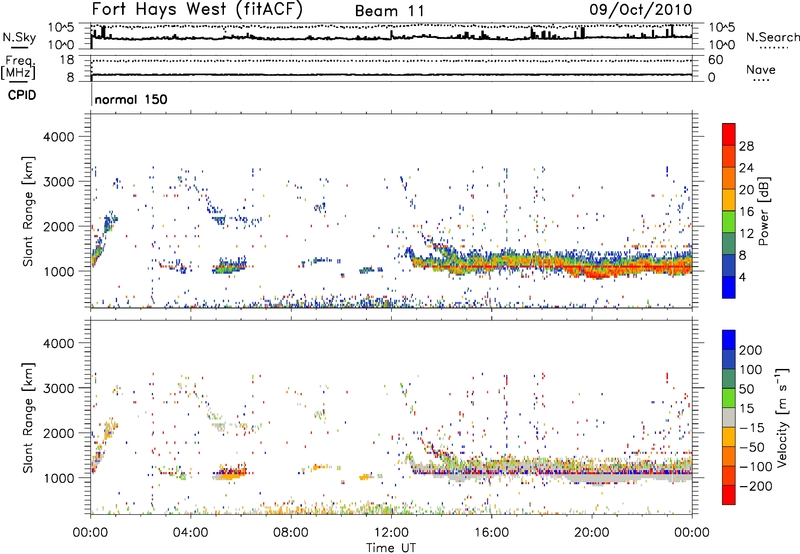The width and height of the screenshot is (800, 554).
Task: Select the 1000 tick on the velocity panel
Action: coord(58,478)
